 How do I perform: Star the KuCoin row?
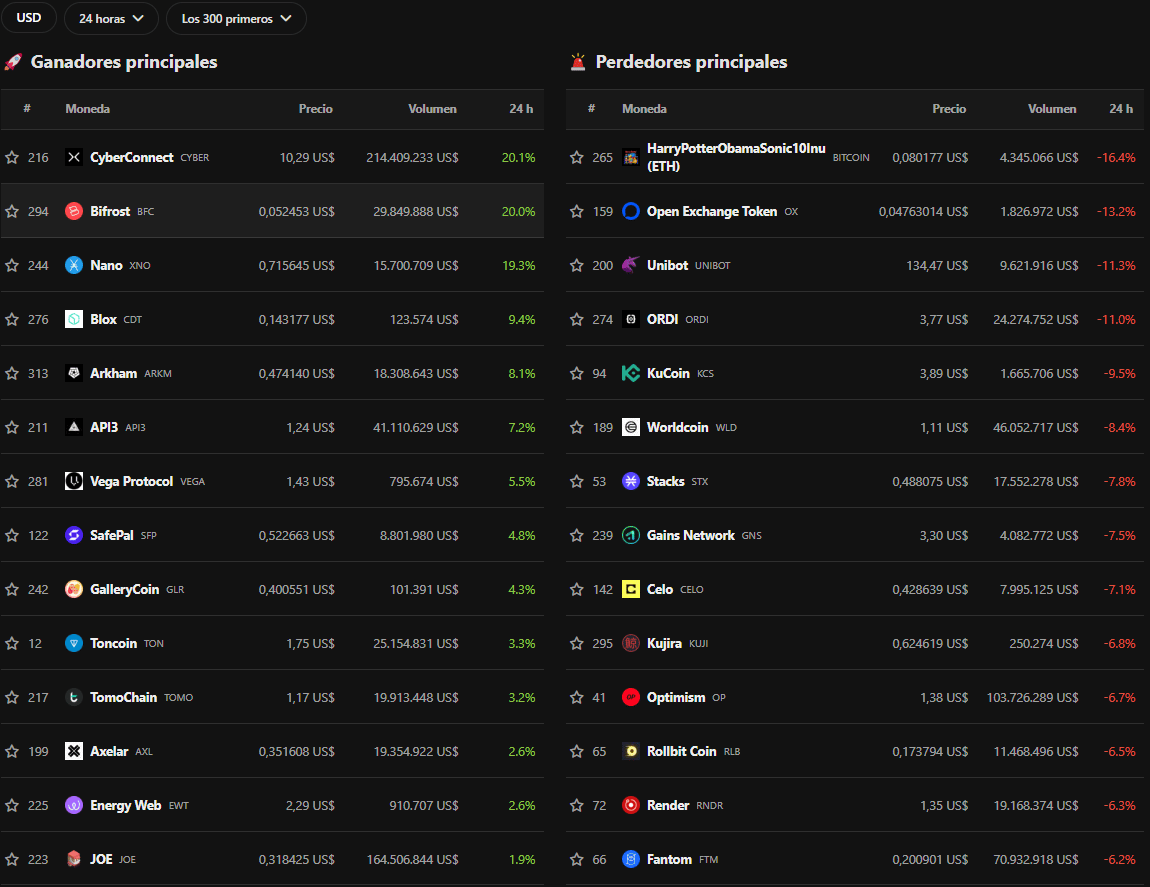576,373
